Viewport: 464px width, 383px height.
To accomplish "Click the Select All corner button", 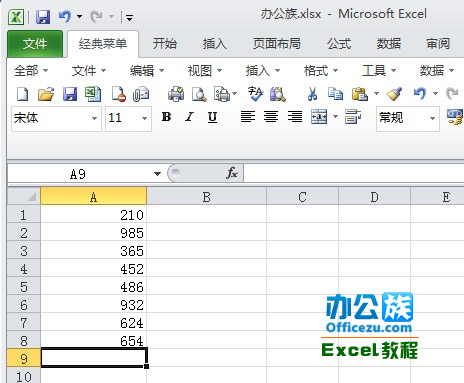I will [x=24, y=196].
